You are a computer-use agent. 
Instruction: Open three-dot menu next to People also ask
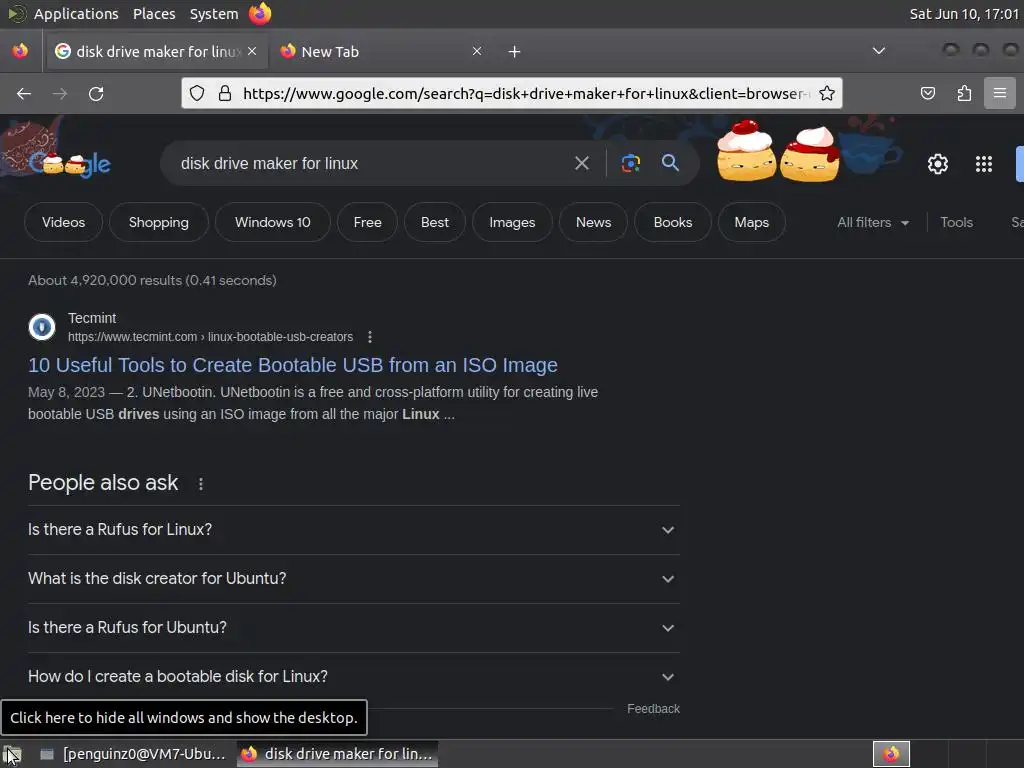click(x=200, y=484)
